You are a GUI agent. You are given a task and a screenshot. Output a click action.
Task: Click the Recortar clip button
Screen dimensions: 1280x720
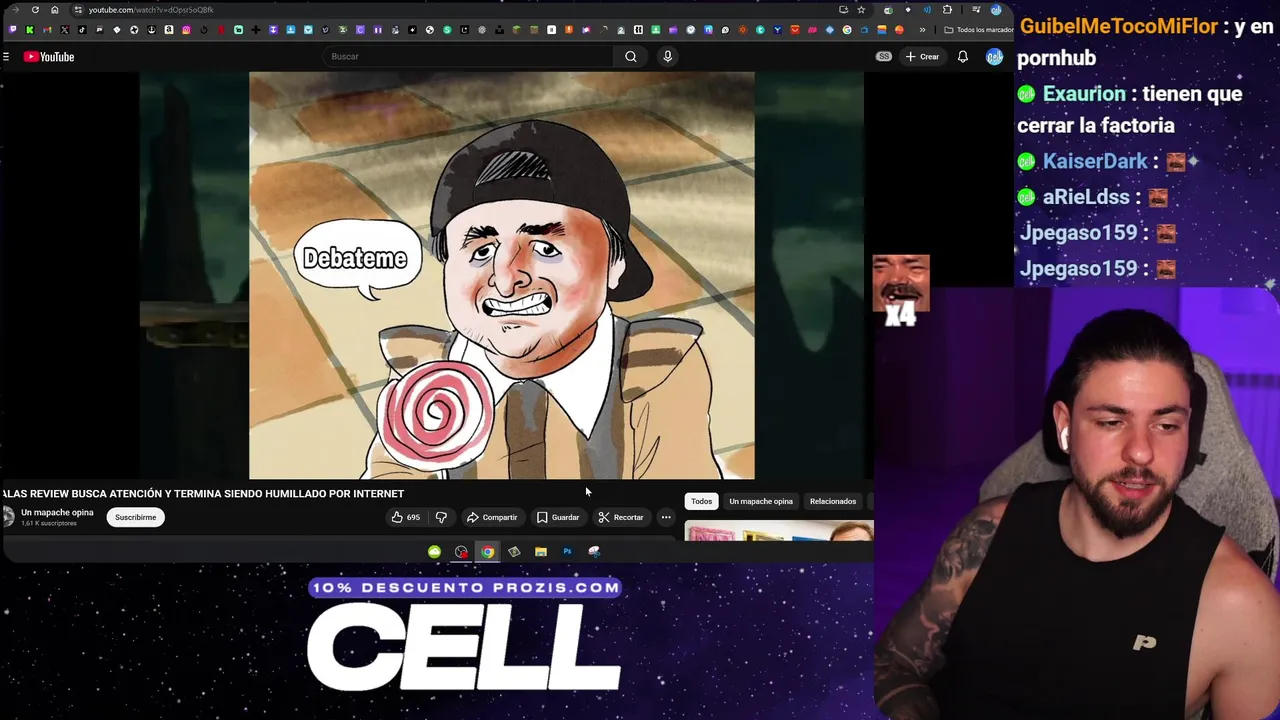pyautogui.click(x=621, y=517)
